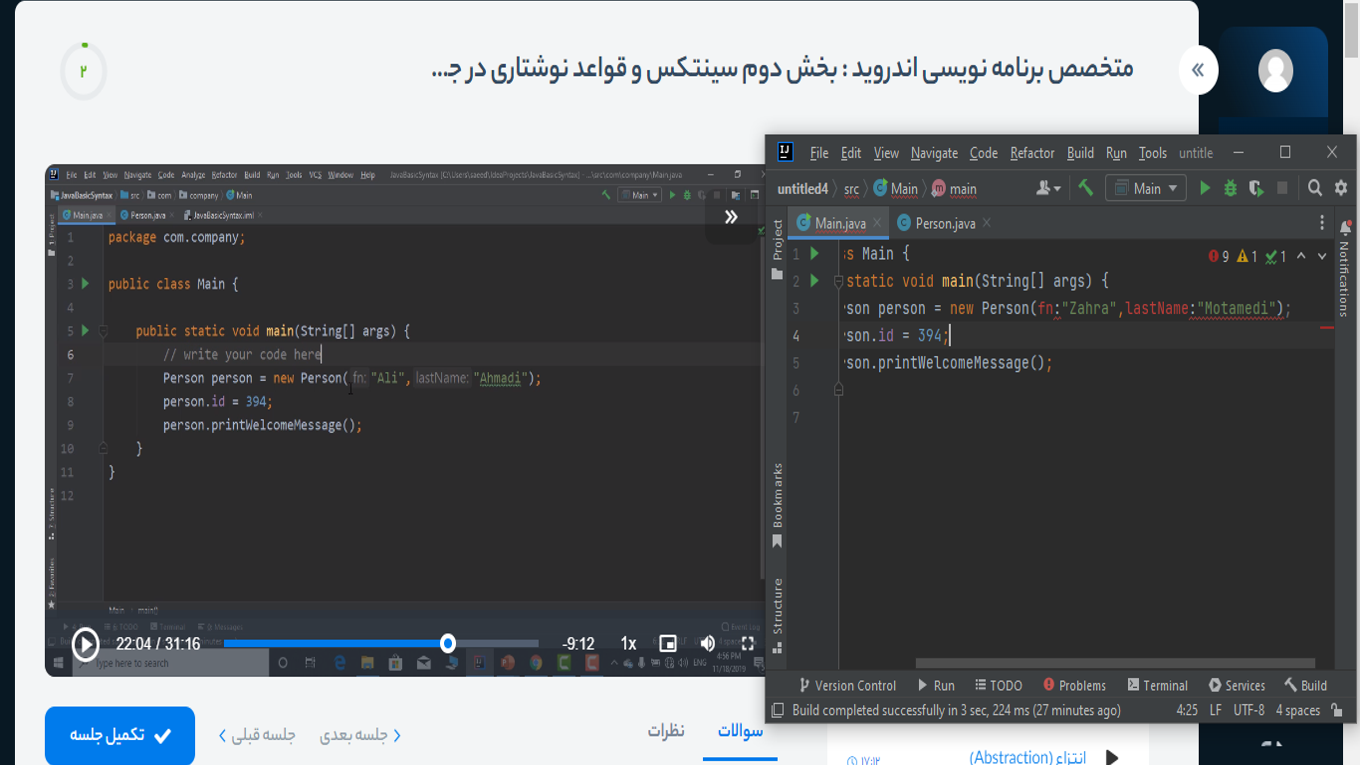Open the Tools menu

(1152, 153)
